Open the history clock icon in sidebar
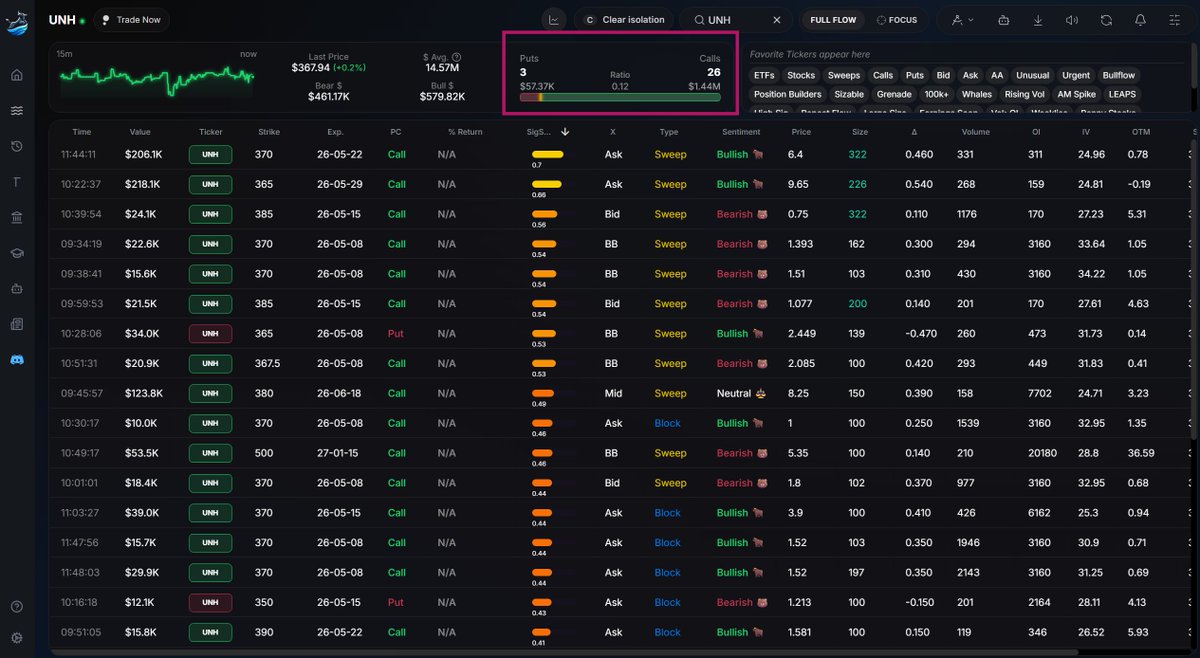The width and height of the screenshot is (1200, 658). [x=16, y=146]
